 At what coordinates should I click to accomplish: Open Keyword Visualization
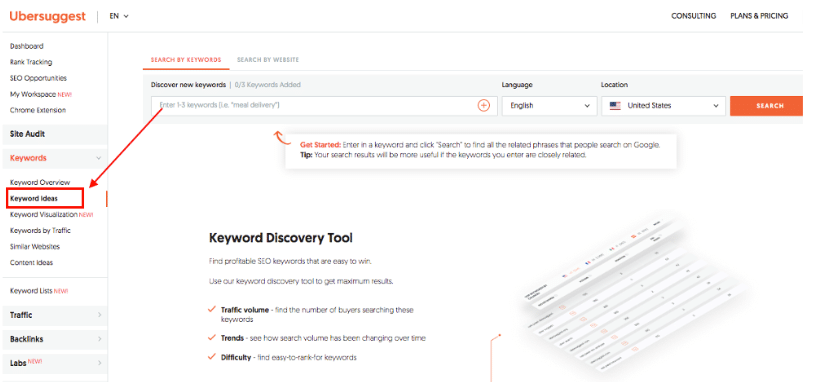click(51, 214)
